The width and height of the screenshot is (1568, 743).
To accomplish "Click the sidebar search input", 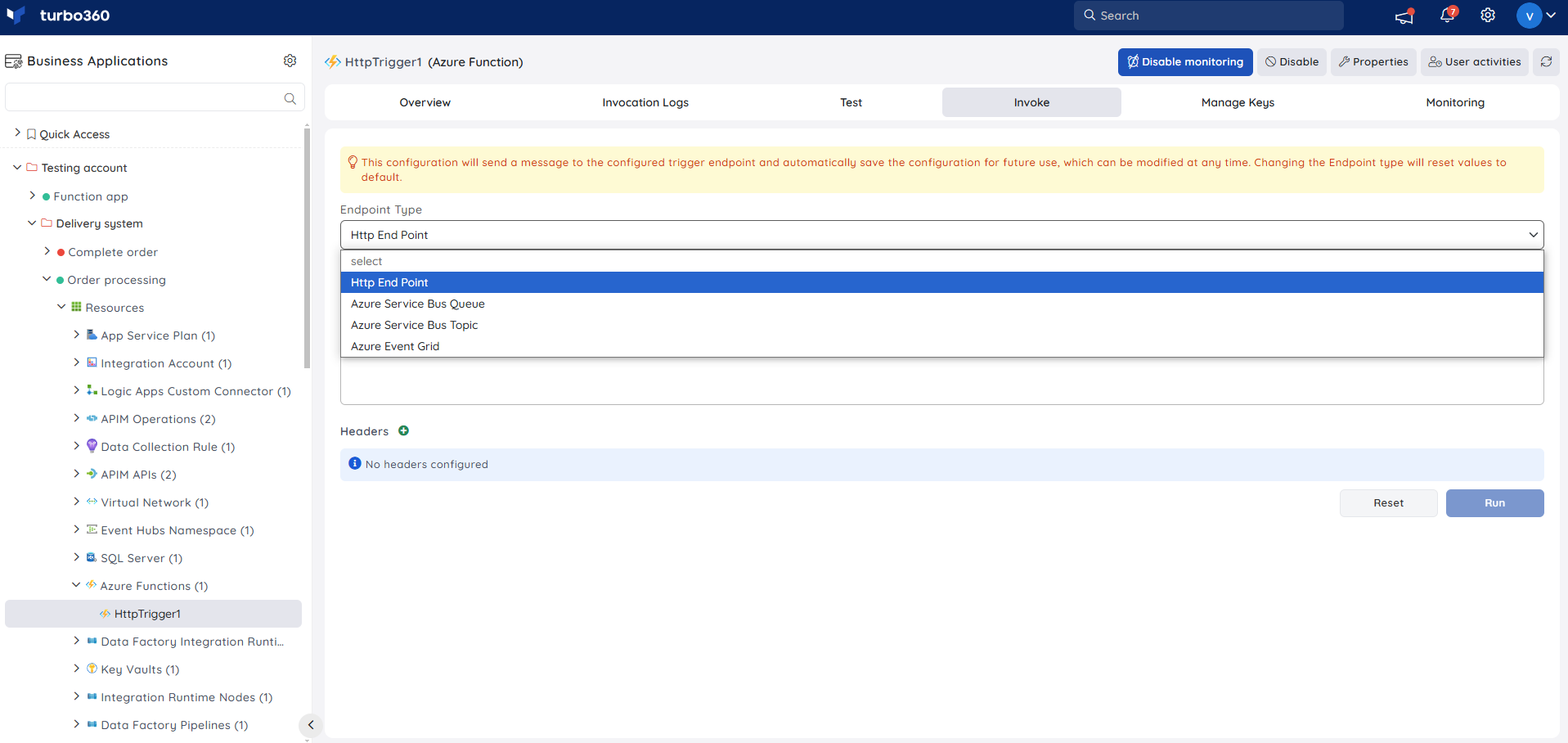I will point(155,97).
